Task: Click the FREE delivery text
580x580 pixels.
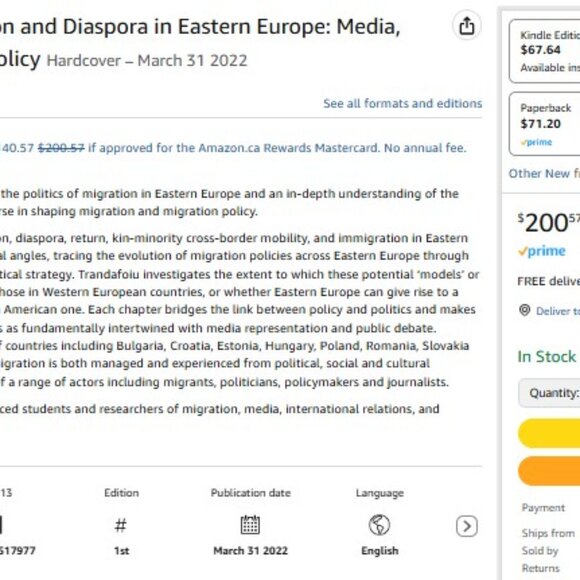Action: click(x=549, y=281)
